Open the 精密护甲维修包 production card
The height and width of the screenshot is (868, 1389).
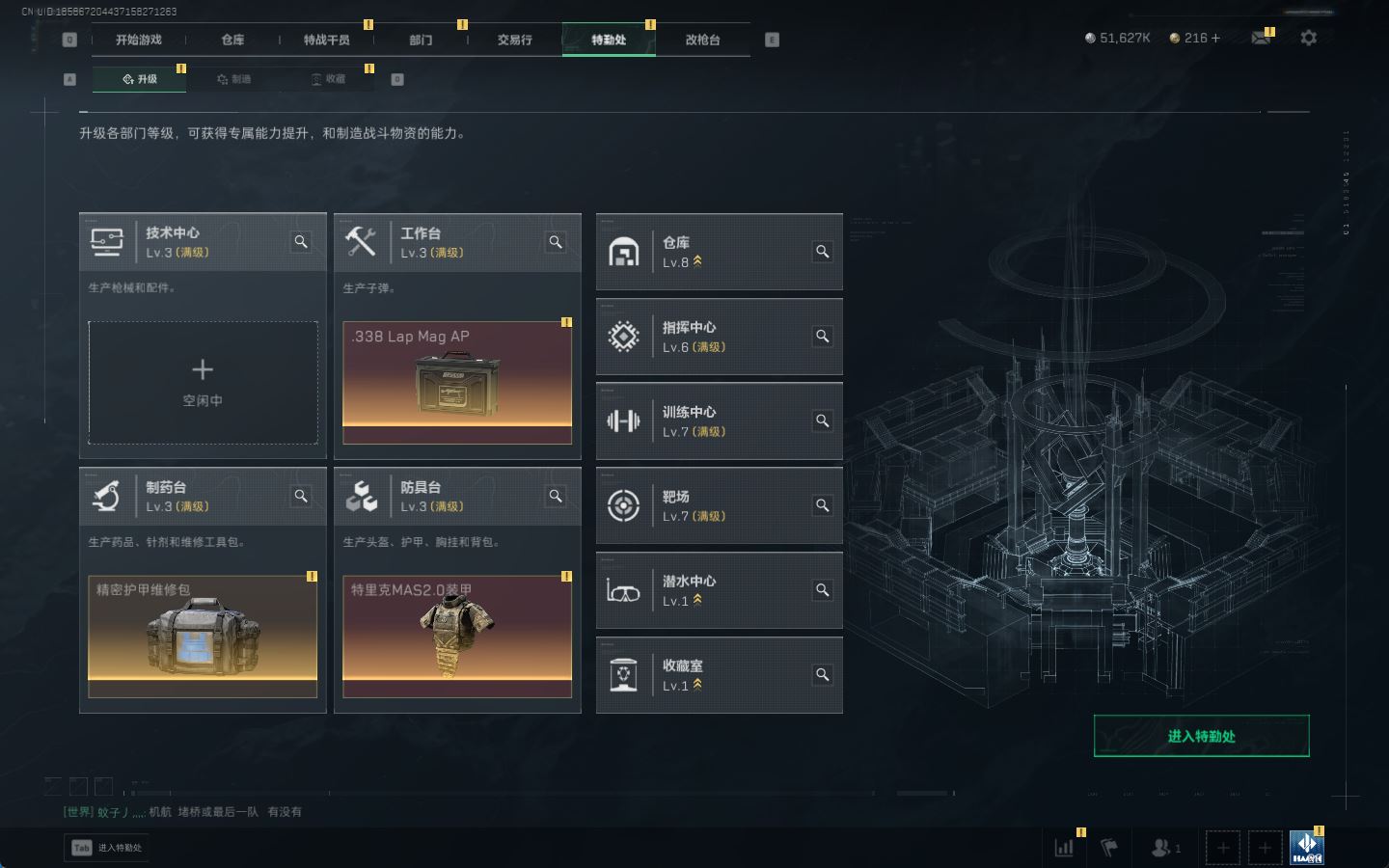tap(203, 637)
